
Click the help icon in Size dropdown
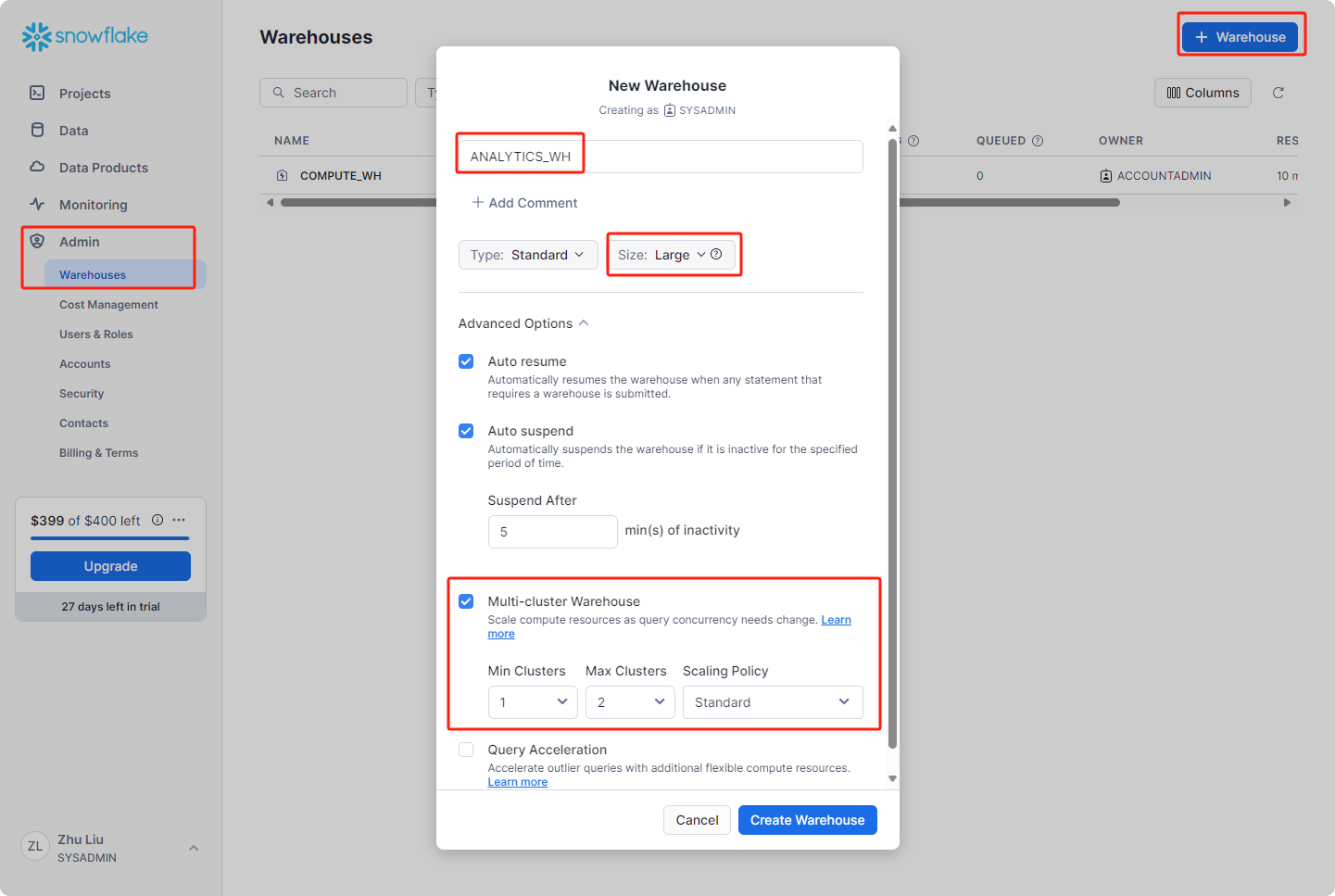pos(716,255)
